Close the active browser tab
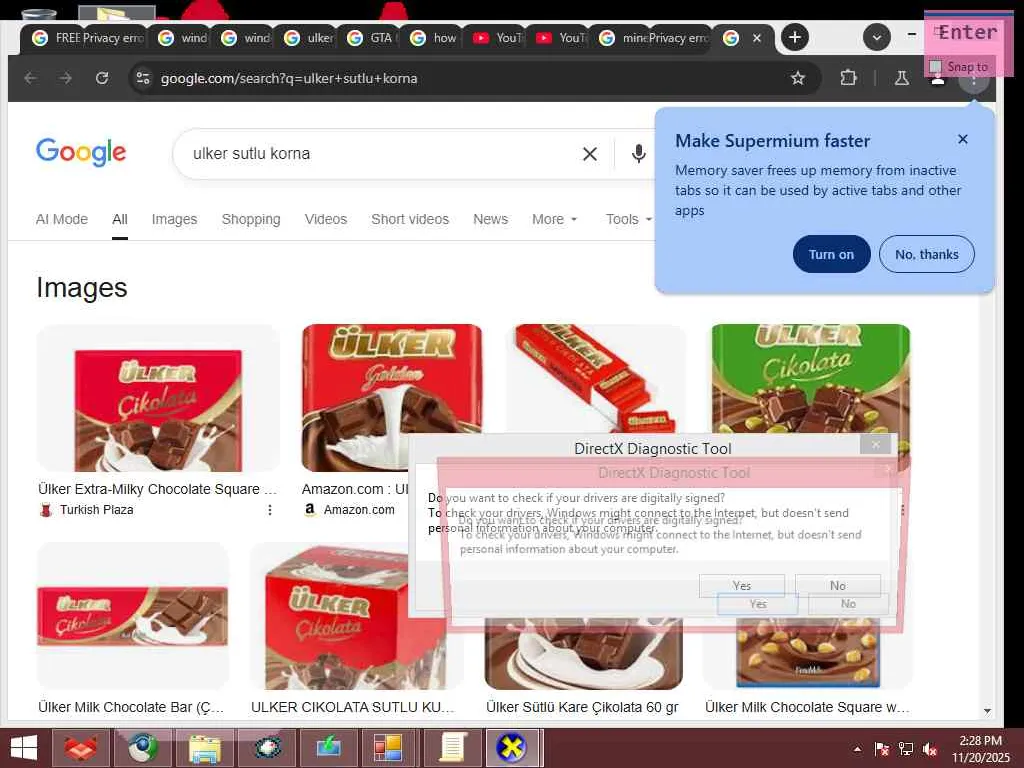This screenshot has width=1024, height=768. [x=757, y=38]
